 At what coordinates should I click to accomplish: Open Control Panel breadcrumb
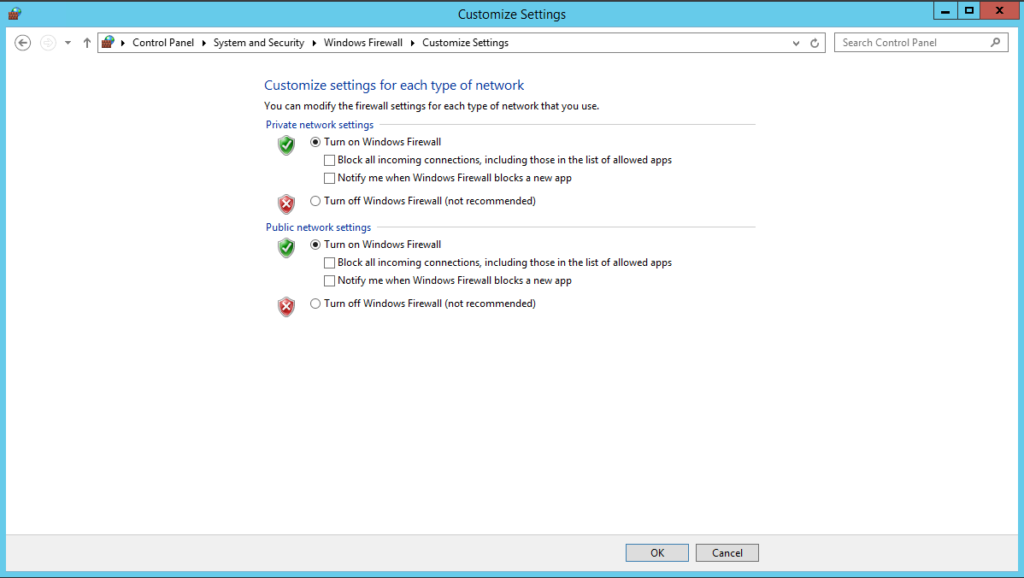click(x=163, y=42)
